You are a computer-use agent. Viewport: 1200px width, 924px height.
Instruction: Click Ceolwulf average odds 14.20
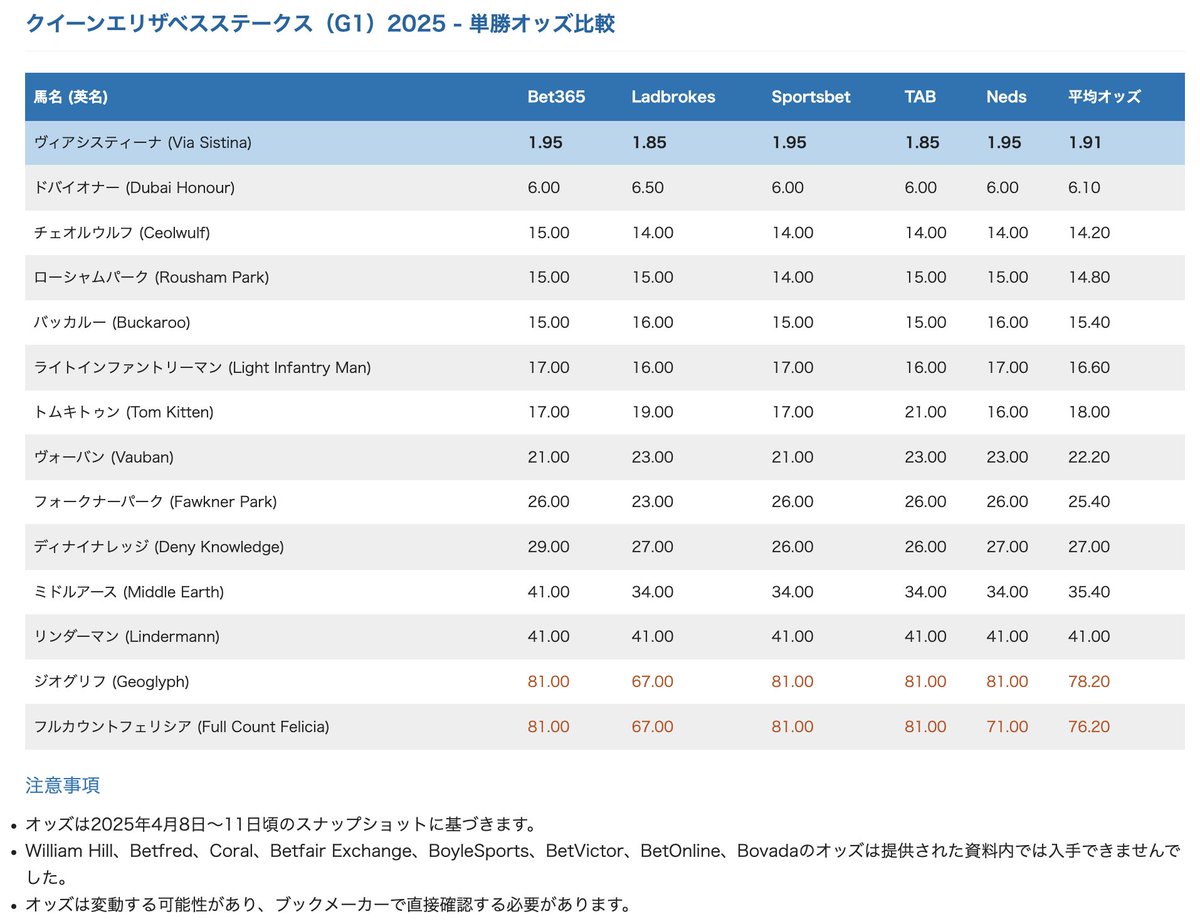pos(1089,232)
